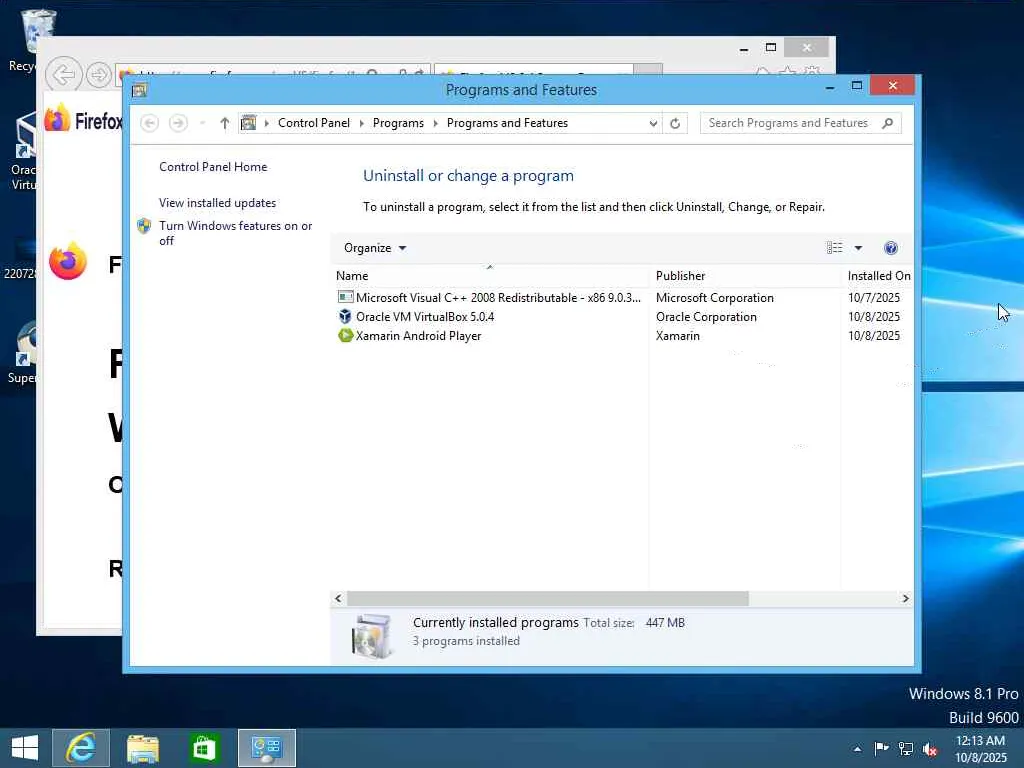Click Forward button in Internet Explorer window

coord(99,74)
